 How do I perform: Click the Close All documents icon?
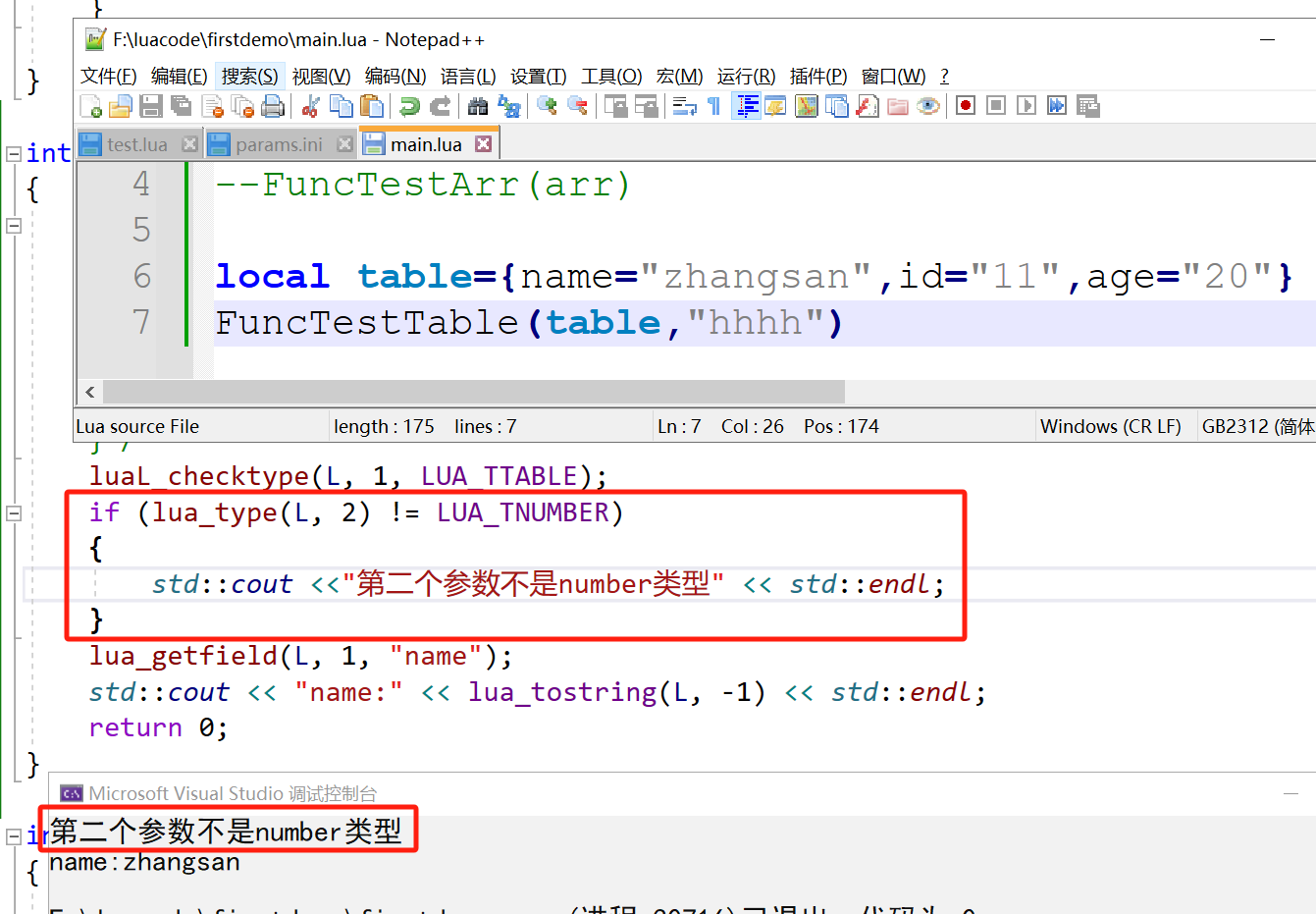coord(242,106)
